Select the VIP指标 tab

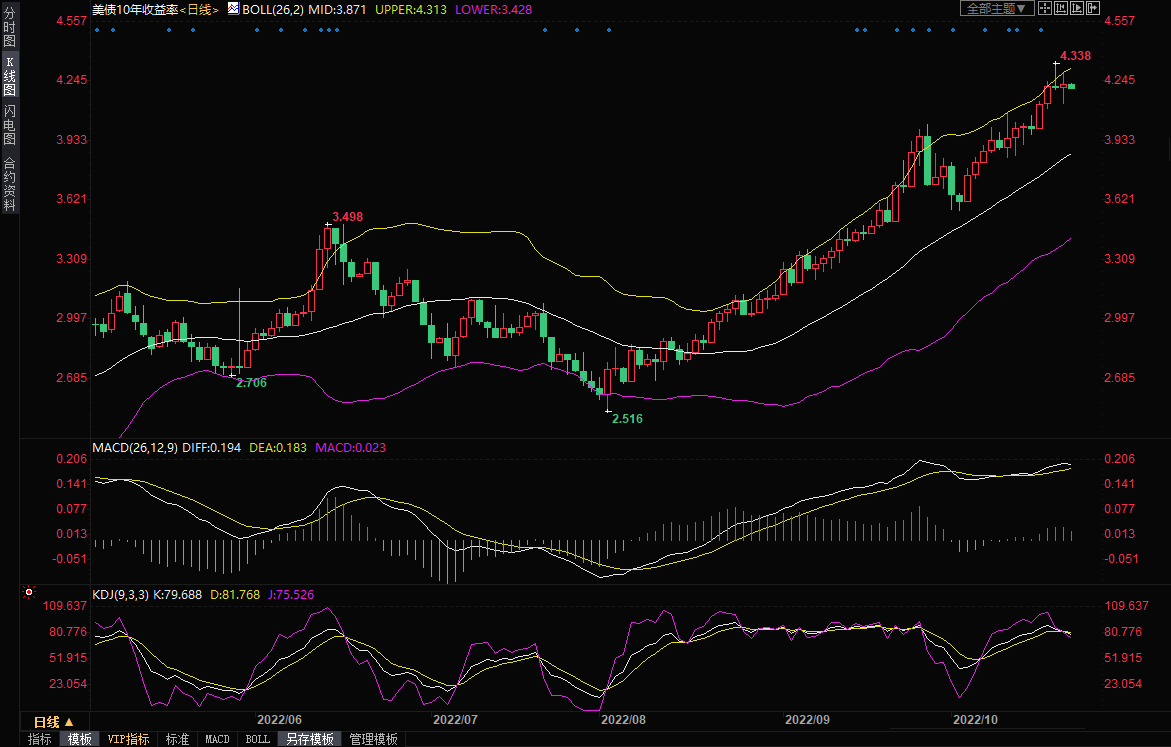pos(129,739)
